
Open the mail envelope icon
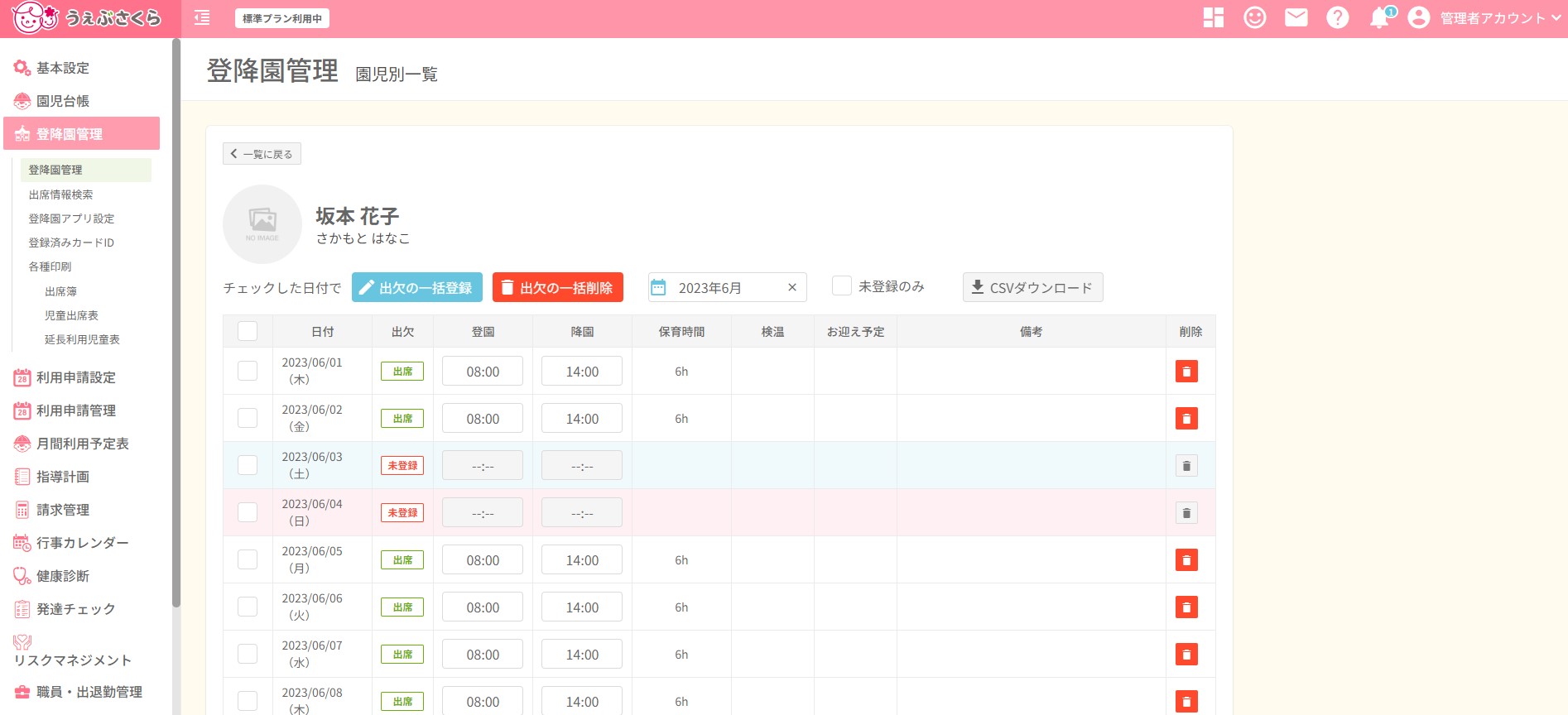[1296, 17]
